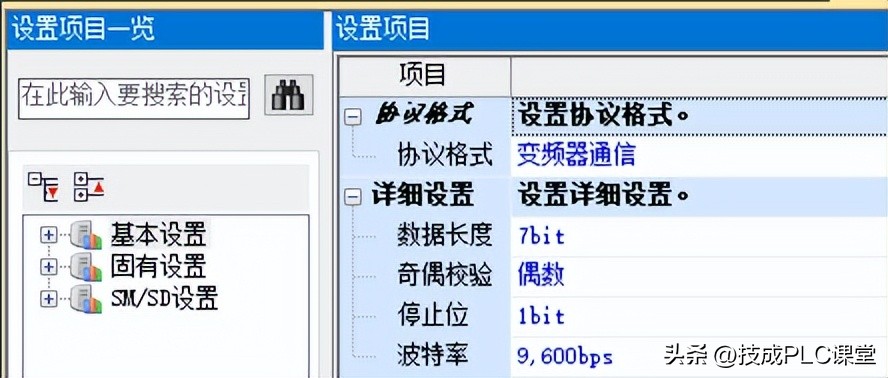
Task: Select the 基本设置 tree item
Action: (x=159, y=234)
